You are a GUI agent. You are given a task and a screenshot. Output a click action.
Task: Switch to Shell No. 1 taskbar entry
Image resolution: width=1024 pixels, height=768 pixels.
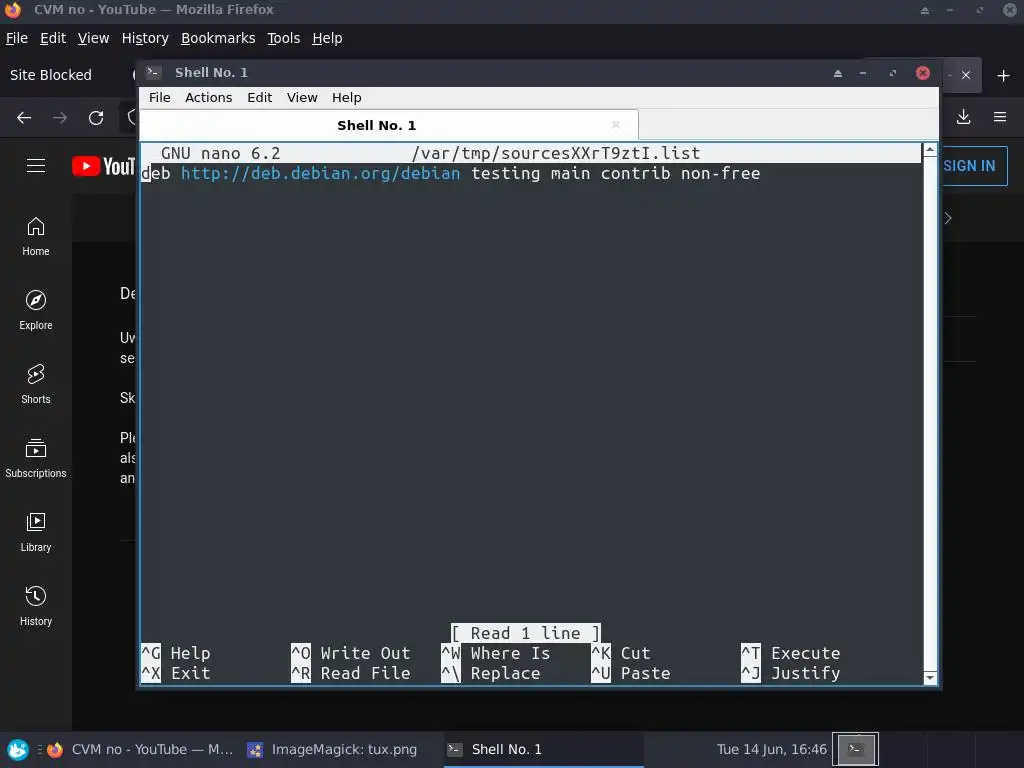[x=543, y=749]
